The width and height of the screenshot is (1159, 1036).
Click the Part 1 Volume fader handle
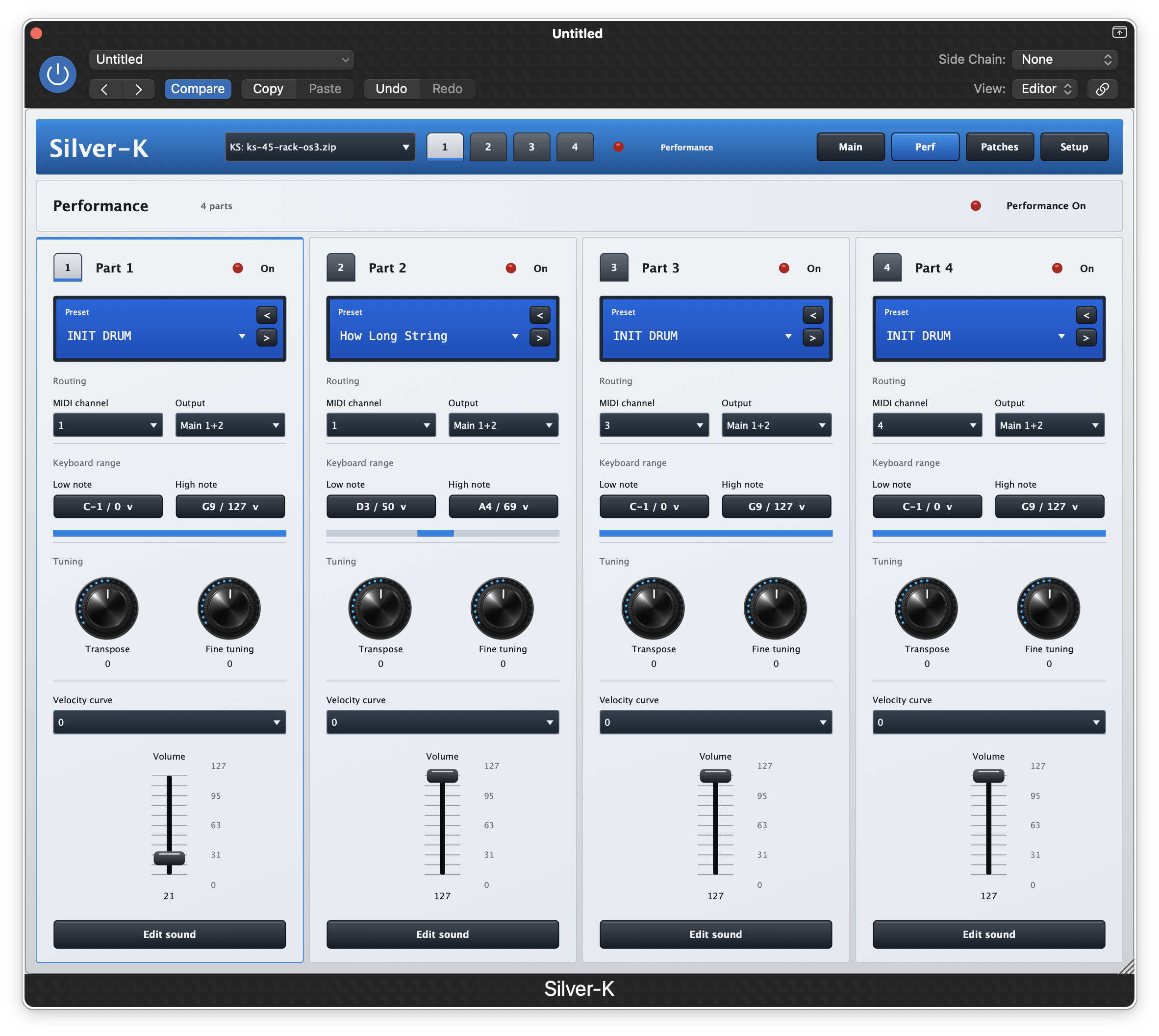169,858
